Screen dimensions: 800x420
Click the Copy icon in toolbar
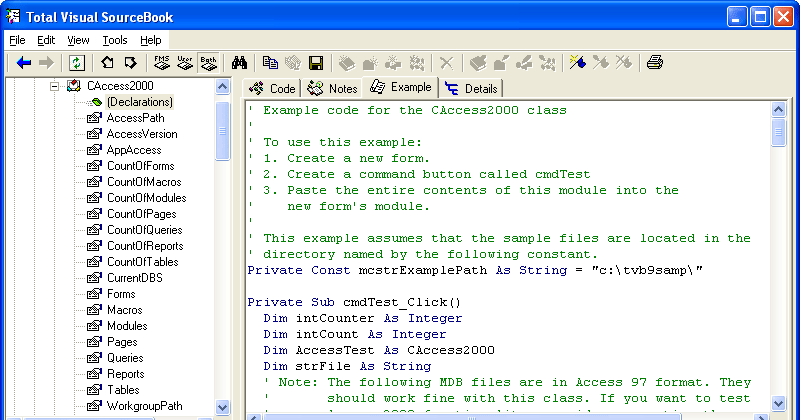[x=270, y=63]
